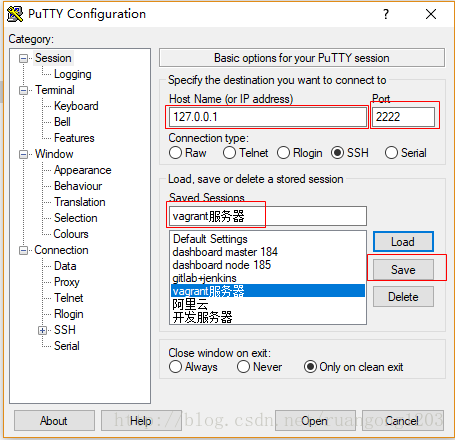The height and width of the screenshot is (440, 455).
Task: Click the Delete button
Action: click(x=403, y=297)
